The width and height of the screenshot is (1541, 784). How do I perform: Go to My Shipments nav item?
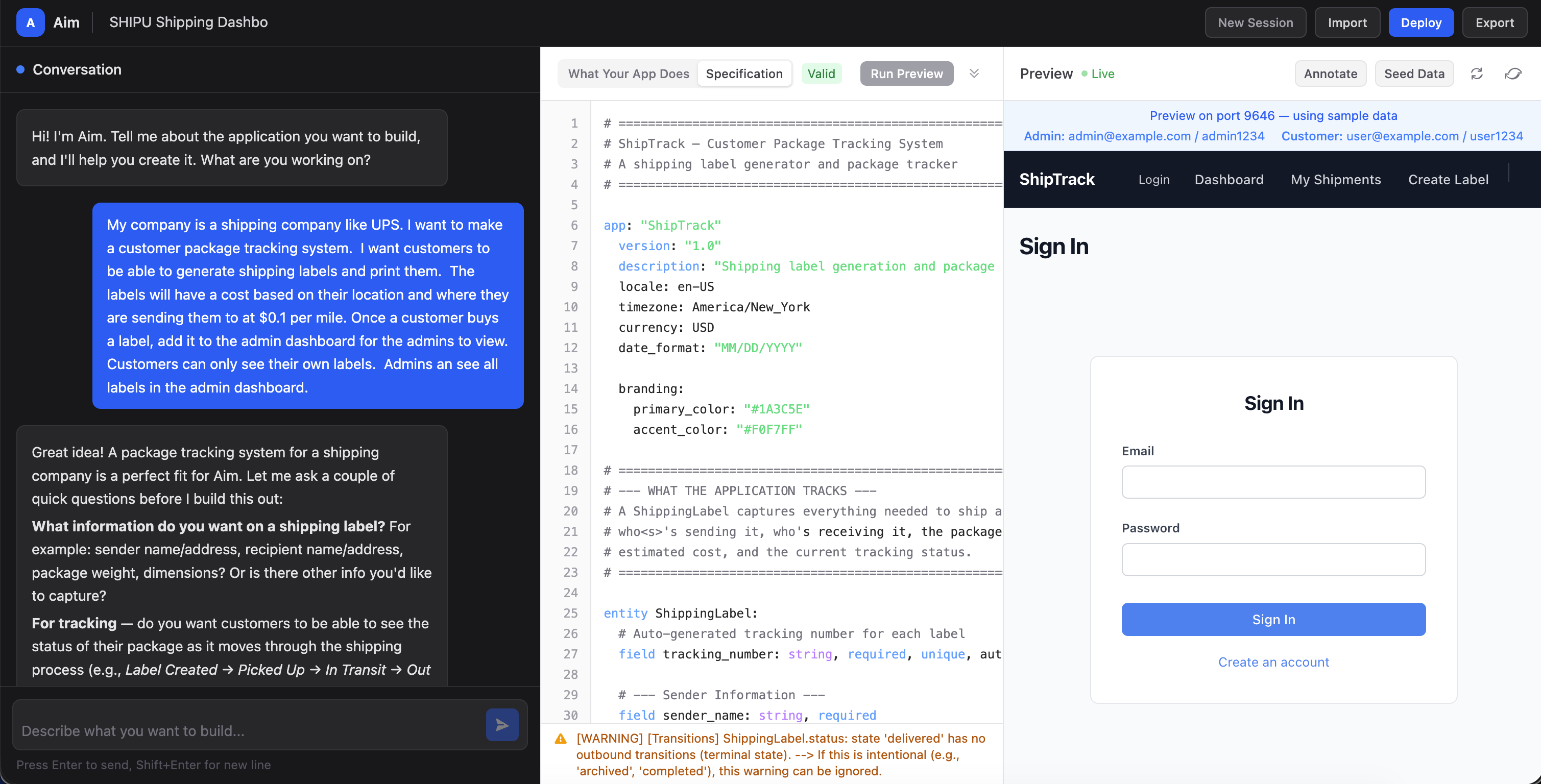(x=1335, y=179)
